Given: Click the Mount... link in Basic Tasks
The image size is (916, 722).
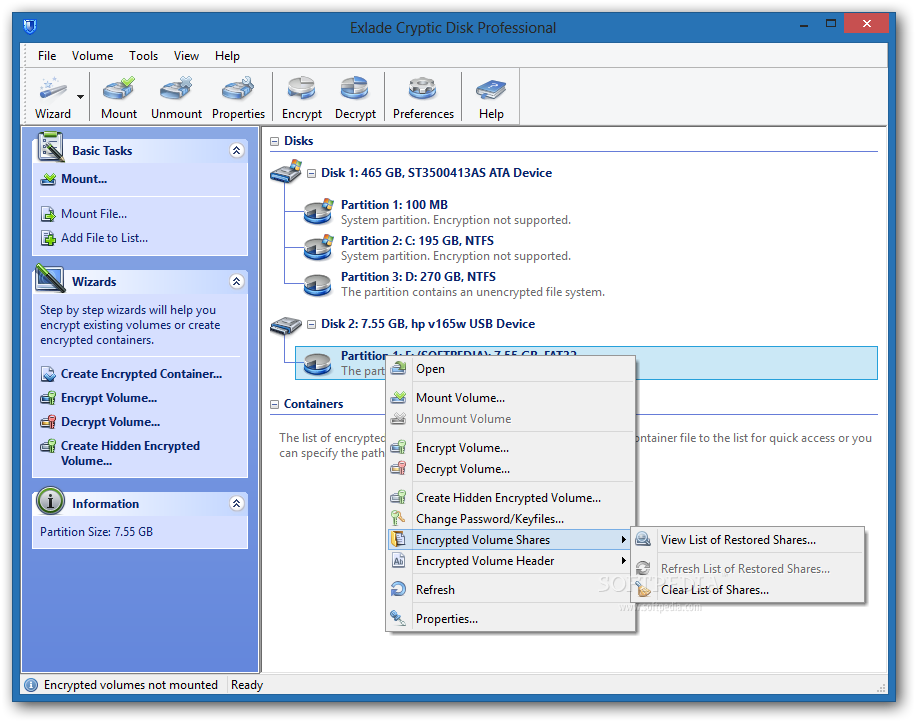Looking at the screenshot, I should coord(84,179).
